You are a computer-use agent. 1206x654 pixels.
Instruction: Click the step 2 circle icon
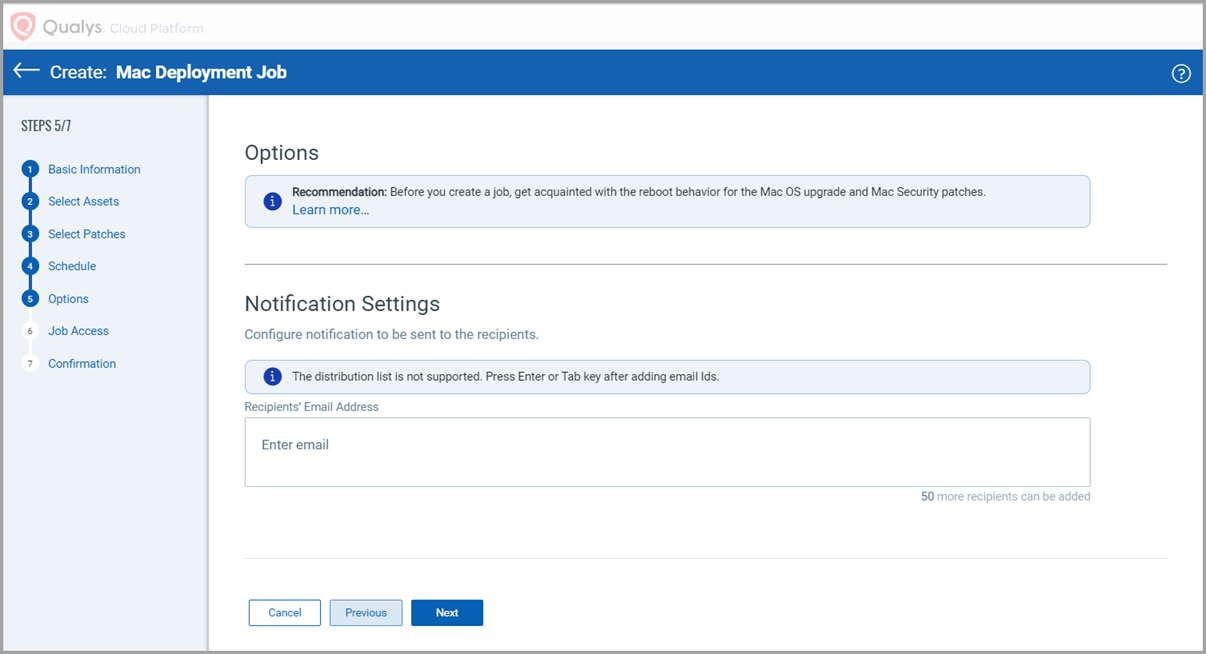point(30,202)
